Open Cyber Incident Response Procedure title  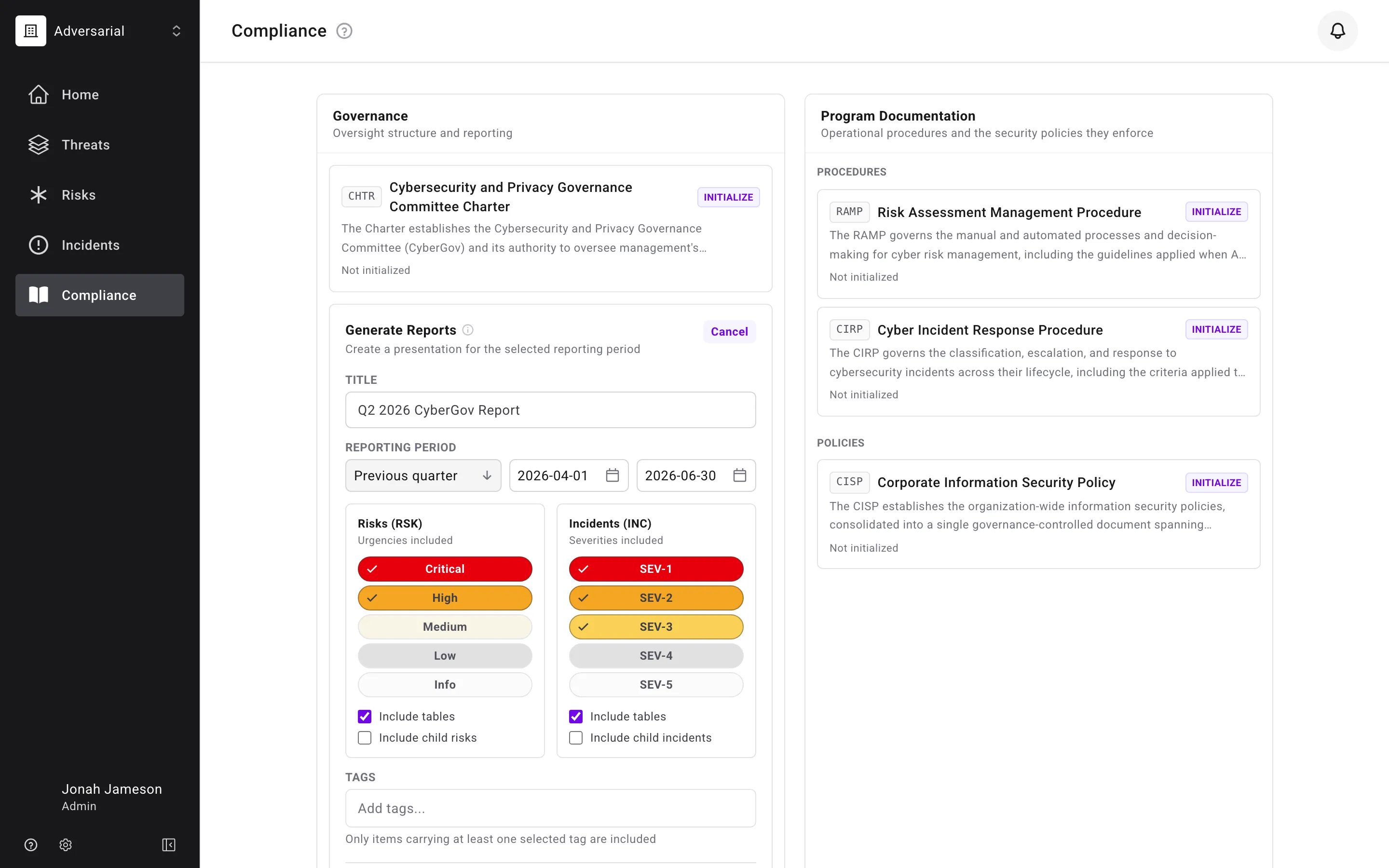click(x=990, y=330)
